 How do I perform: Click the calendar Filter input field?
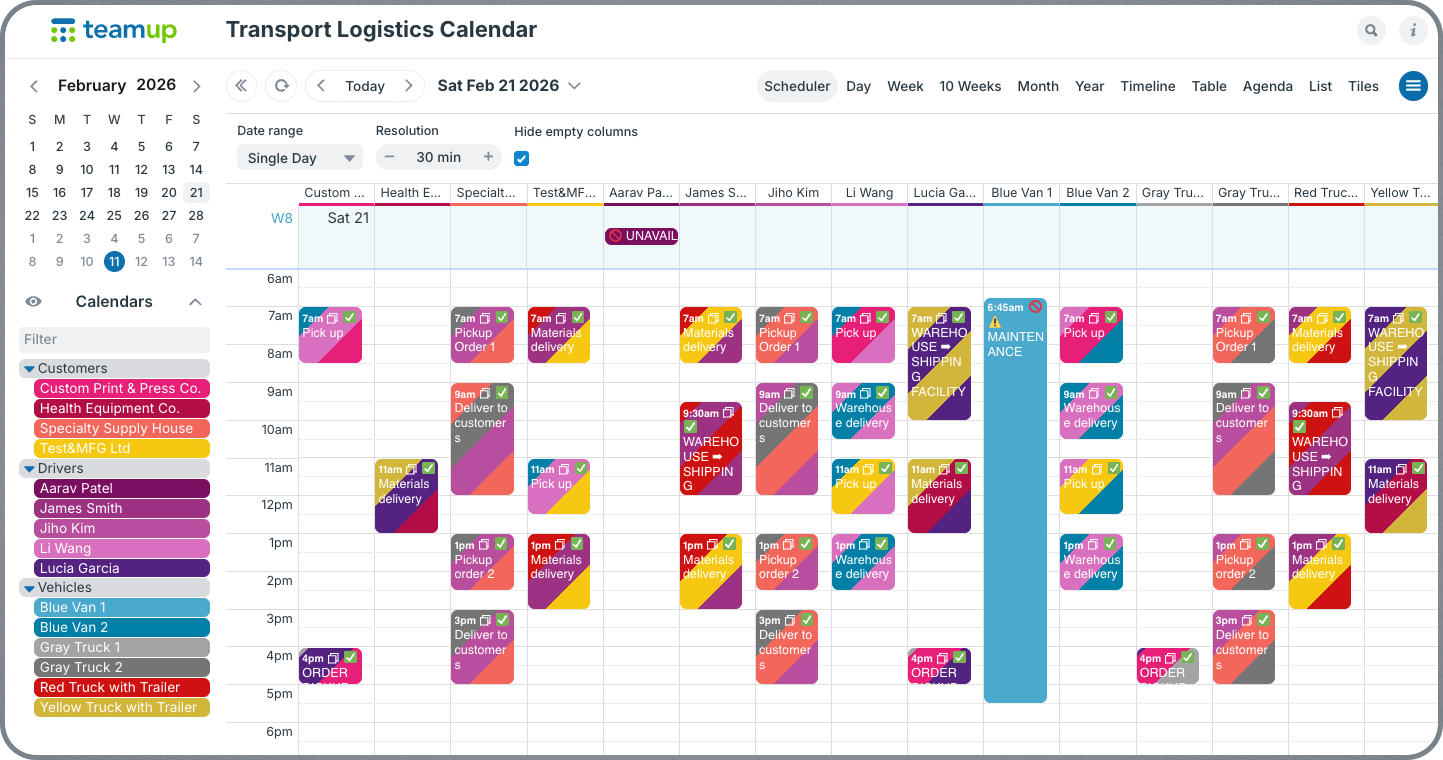pos(115,339)
